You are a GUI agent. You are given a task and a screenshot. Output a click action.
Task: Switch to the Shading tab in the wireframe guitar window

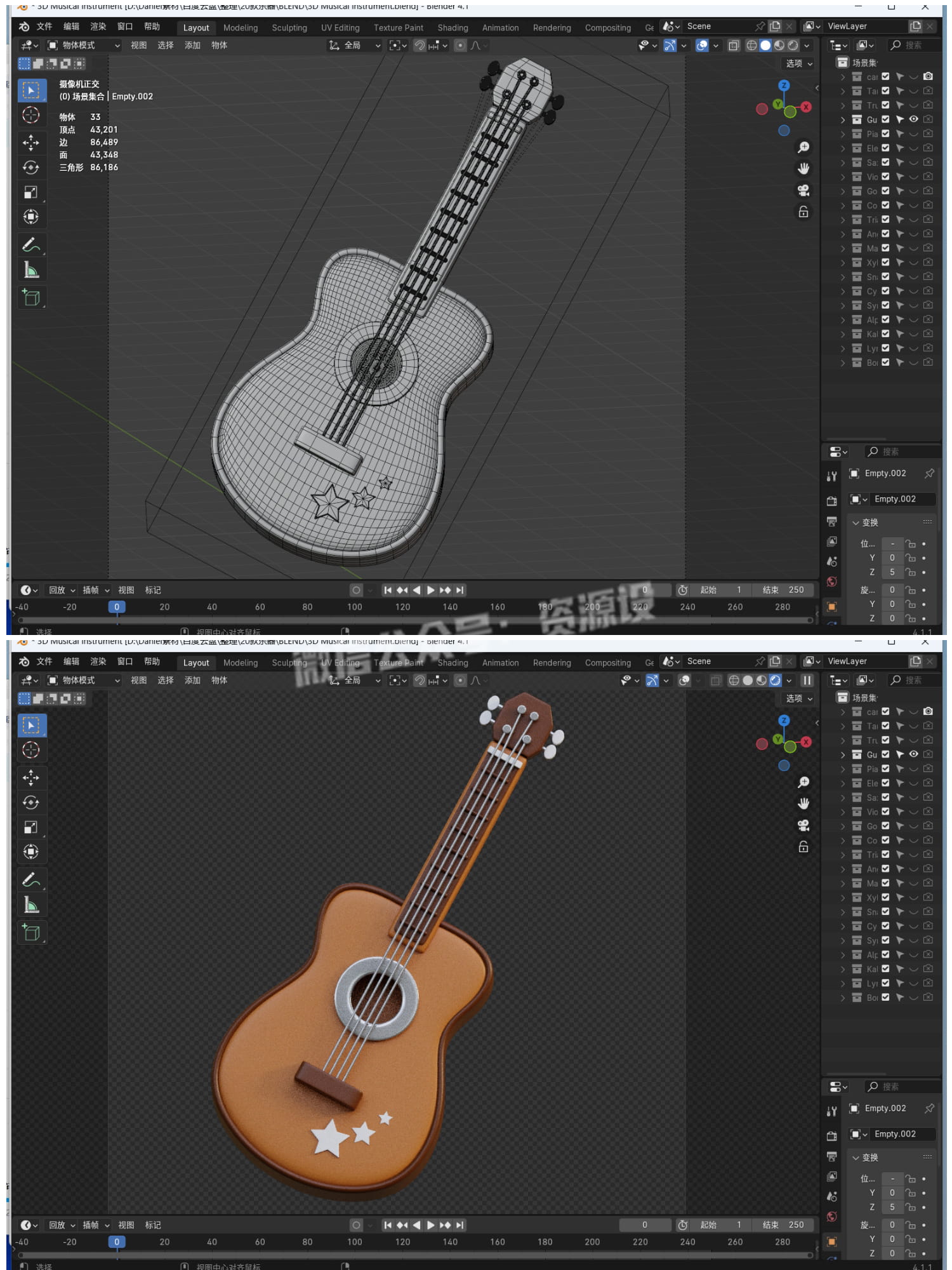453,28
